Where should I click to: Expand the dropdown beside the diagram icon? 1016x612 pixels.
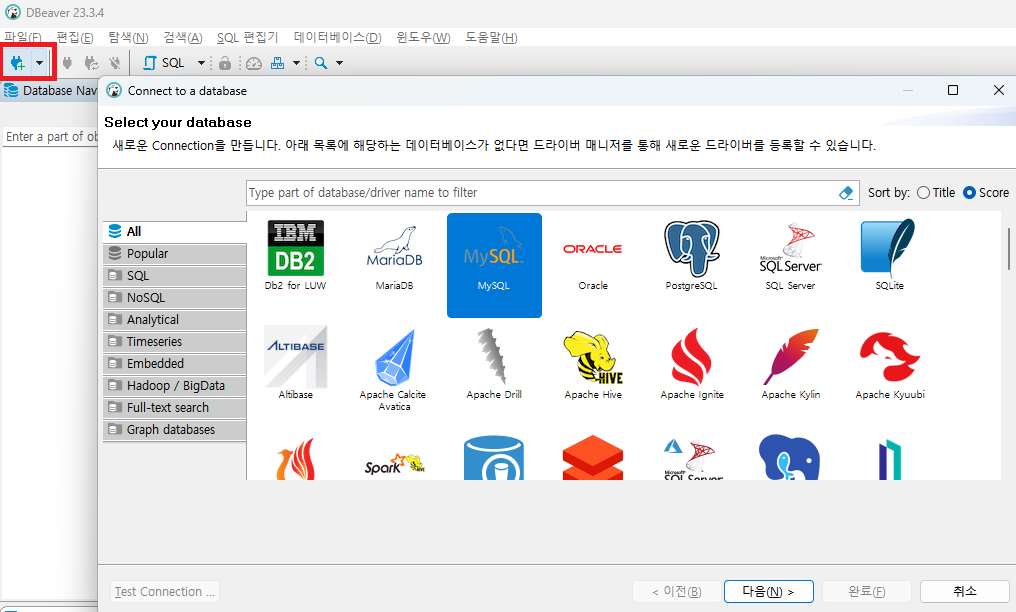click(296, 63)
